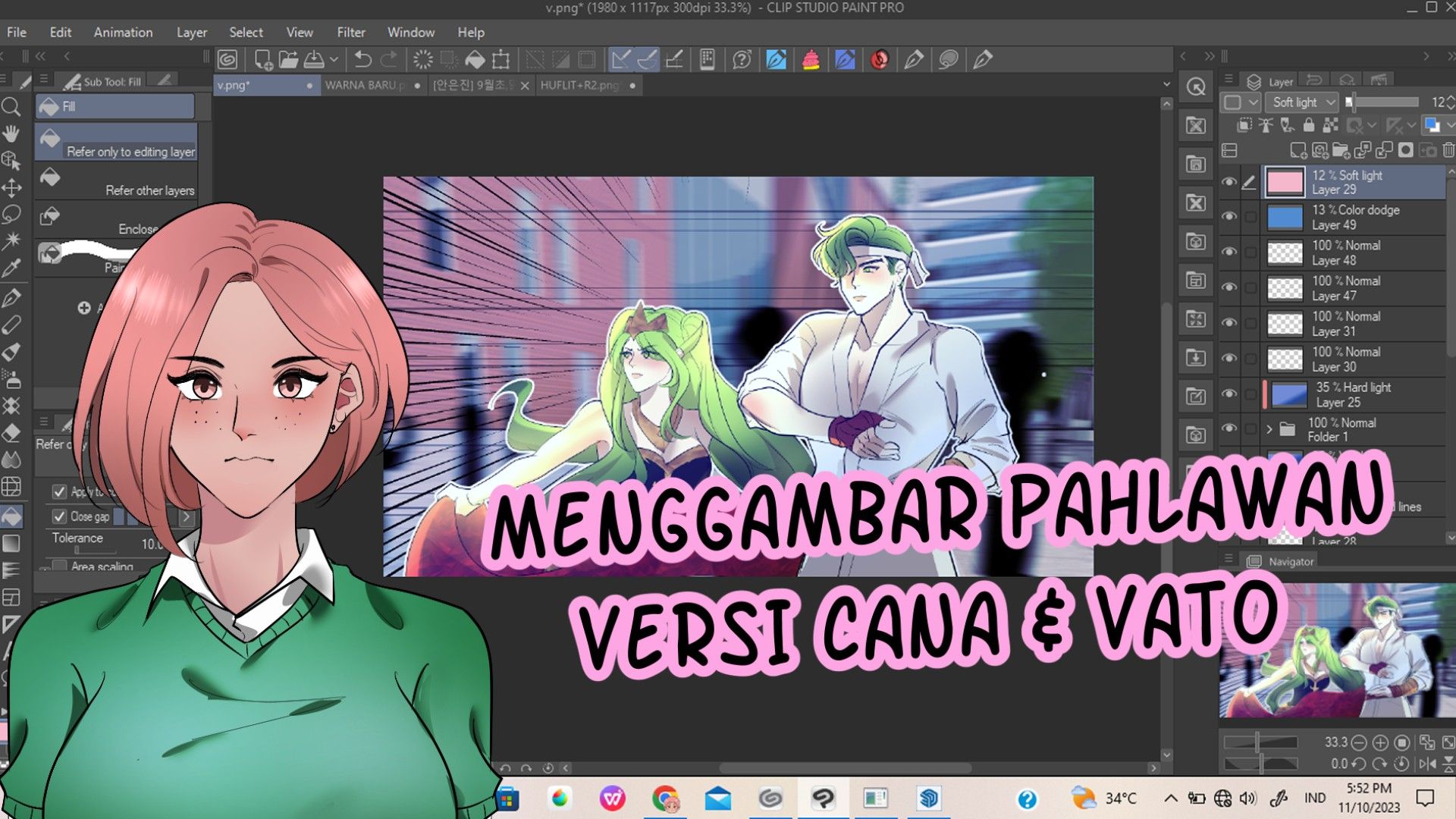Create a new canvas file
1456x819 pixels.
pos(263,59)
